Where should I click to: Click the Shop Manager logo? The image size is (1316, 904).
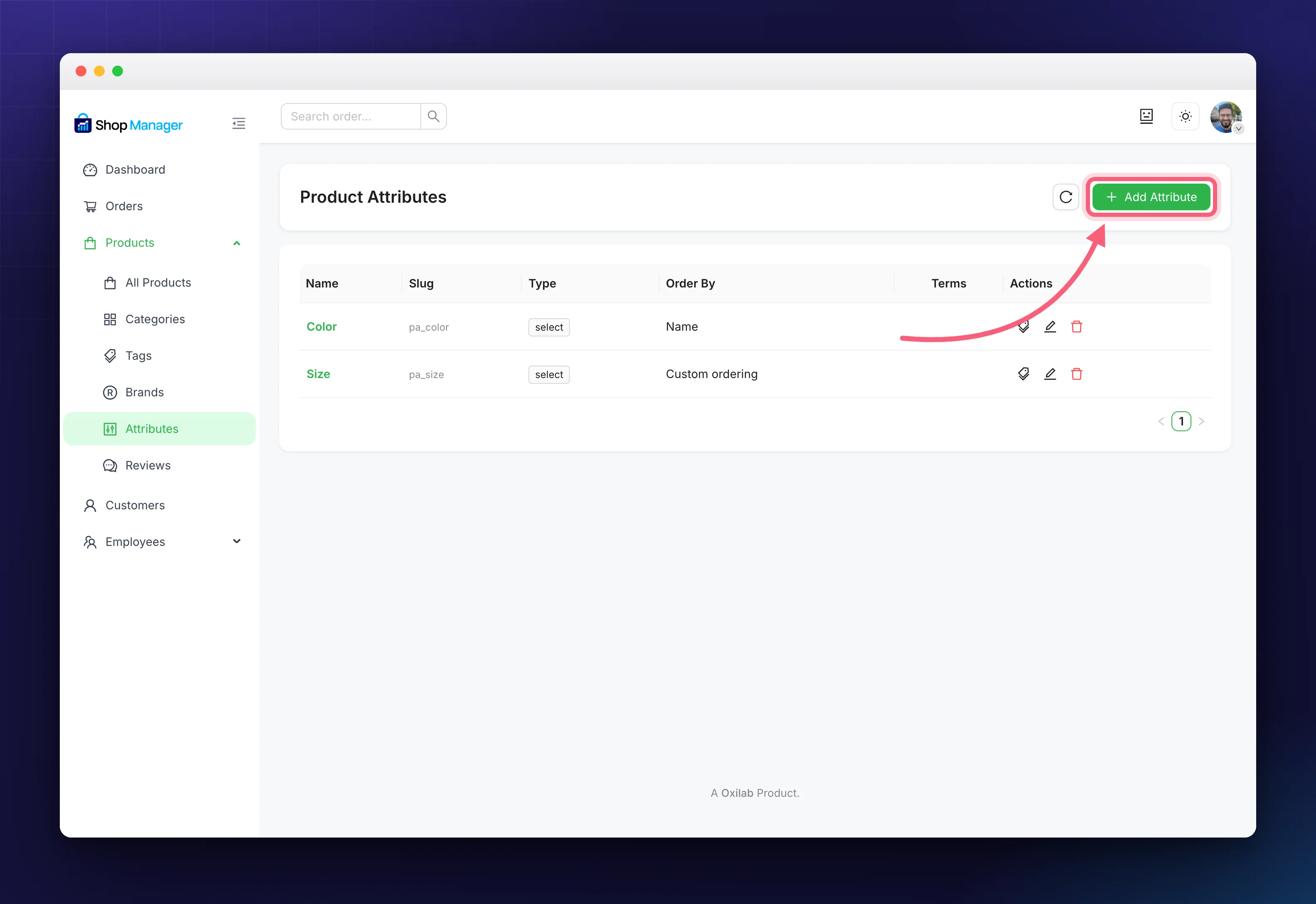click(x=128, y=124)
